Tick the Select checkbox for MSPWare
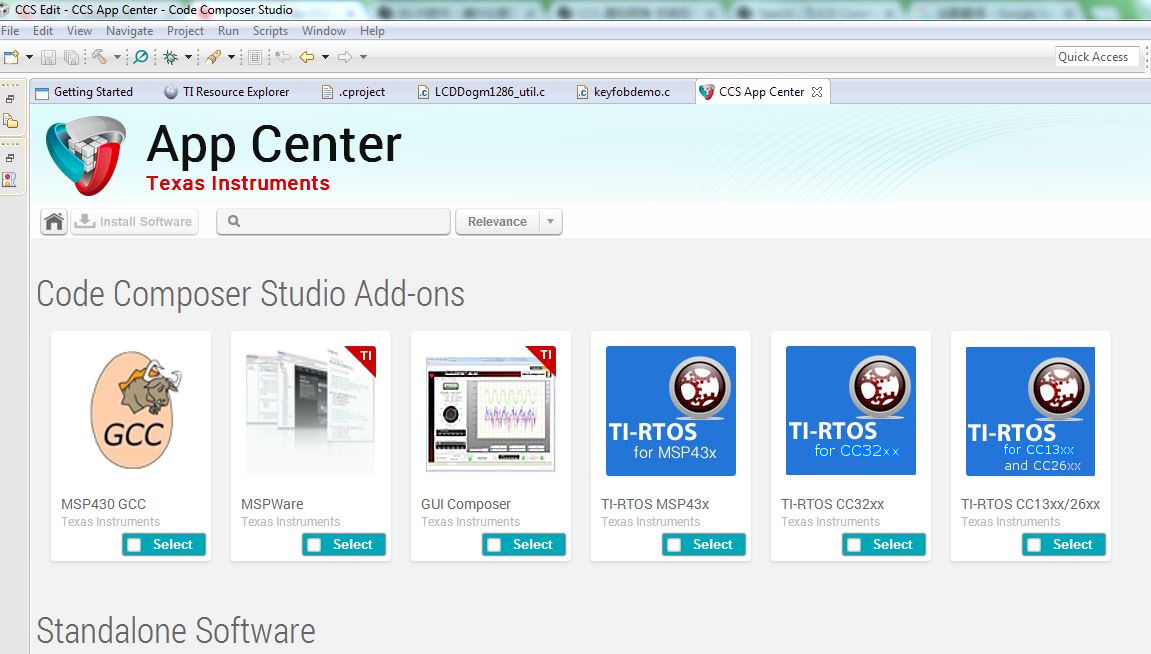The height and width of the screenshot is (654, 1151). pos(314,545)
